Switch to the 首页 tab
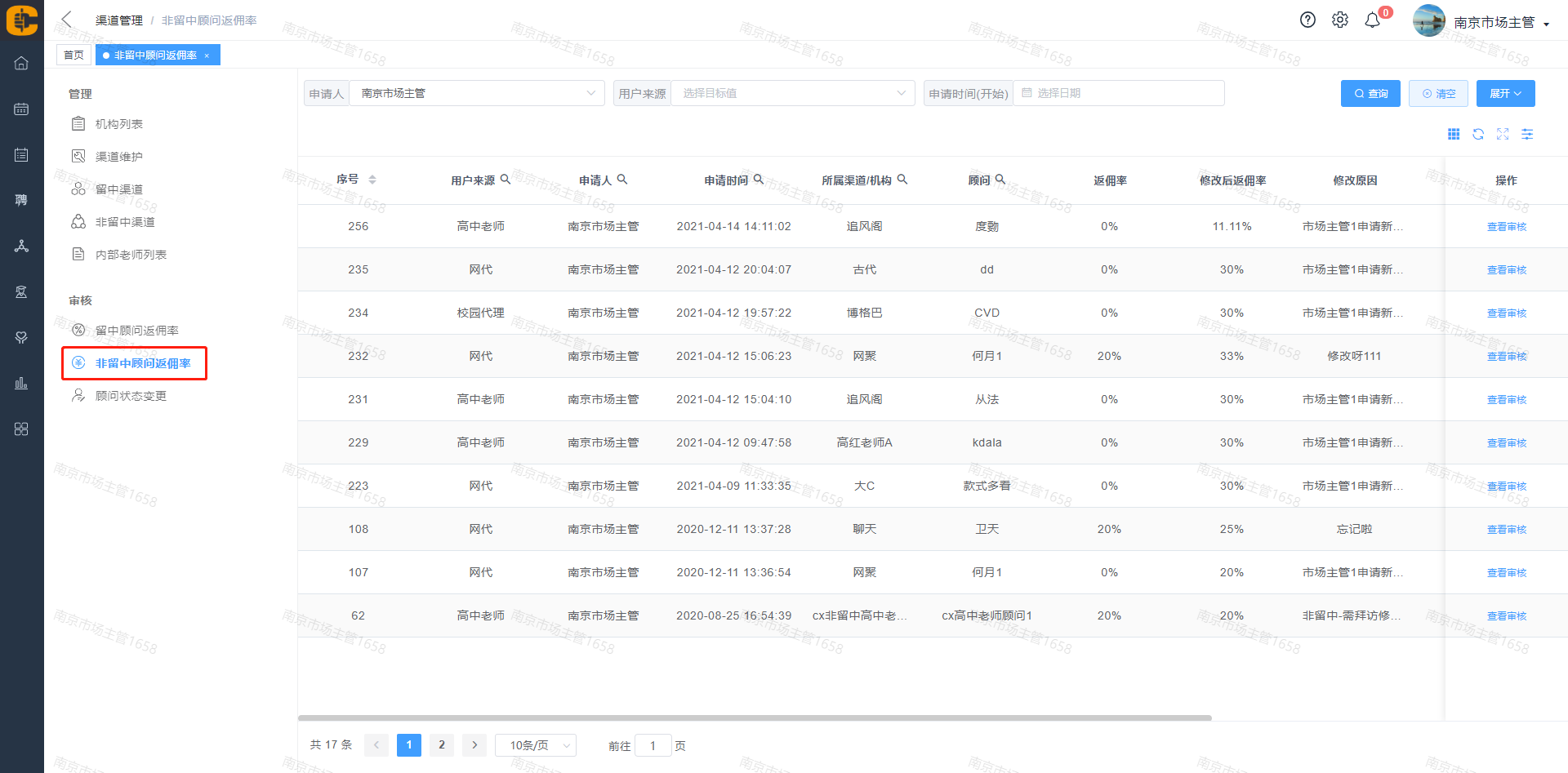The height and width of the screenshot is (773, 1568). [73, 56]
